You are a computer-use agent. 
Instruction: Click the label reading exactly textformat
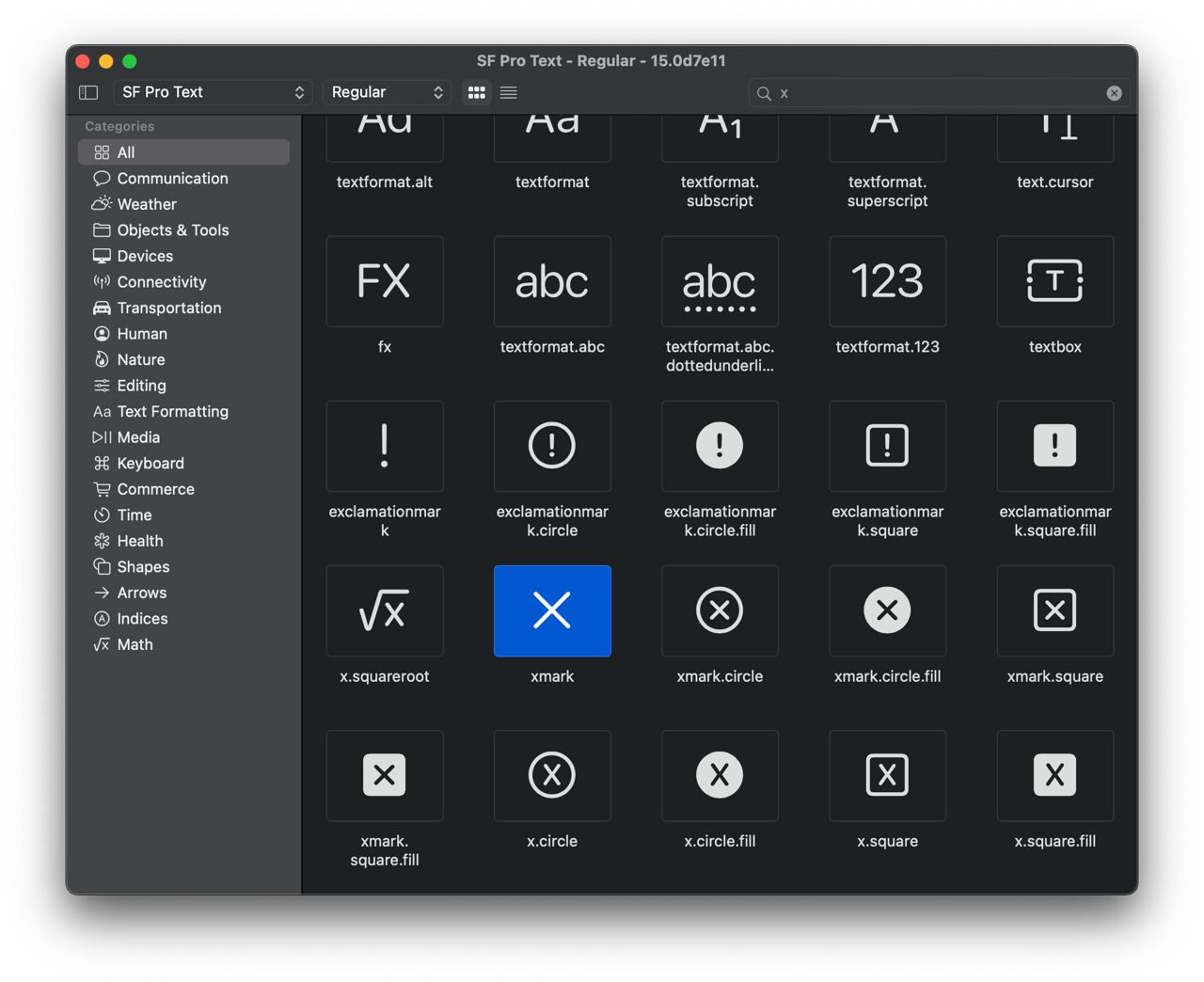552,182
